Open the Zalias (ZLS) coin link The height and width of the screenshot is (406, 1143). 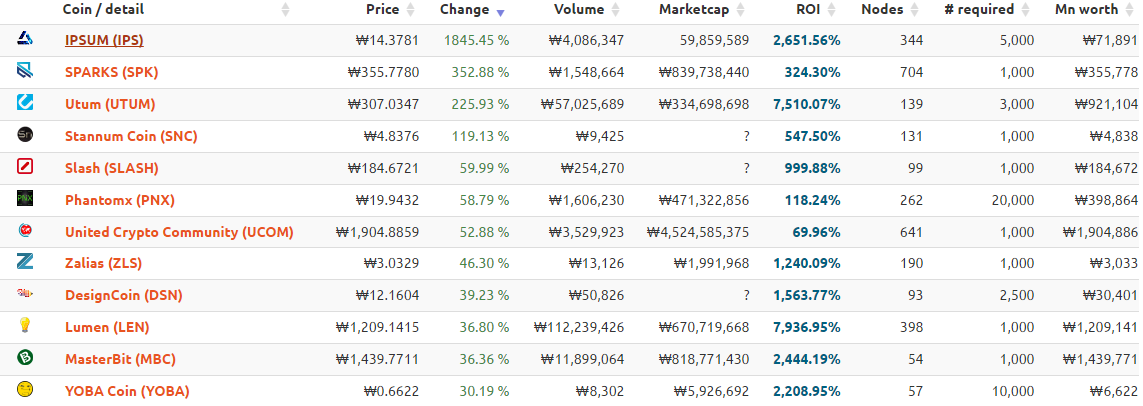point(104,263)
